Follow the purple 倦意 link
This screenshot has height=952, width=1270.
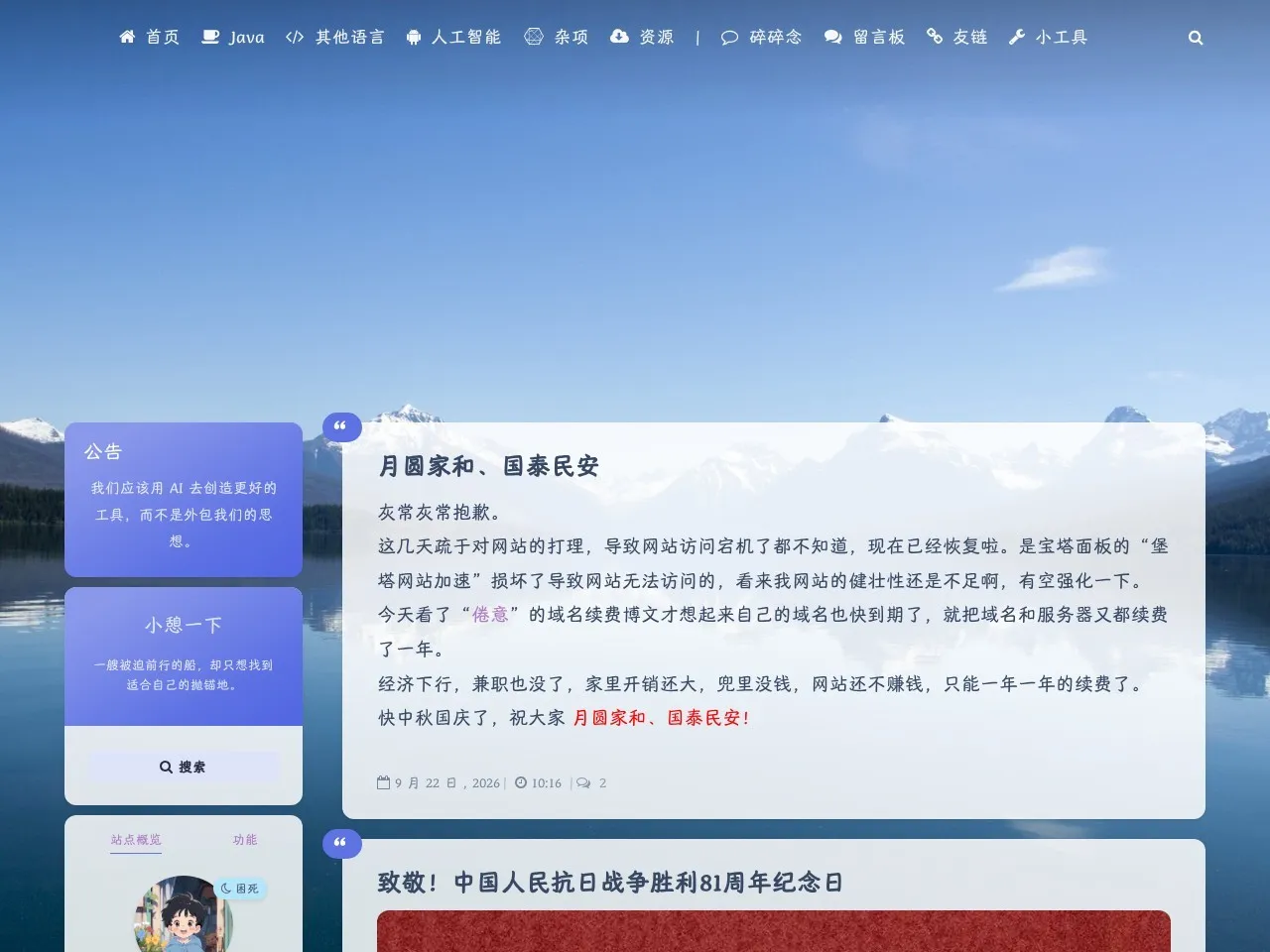[x=490, y=615]
